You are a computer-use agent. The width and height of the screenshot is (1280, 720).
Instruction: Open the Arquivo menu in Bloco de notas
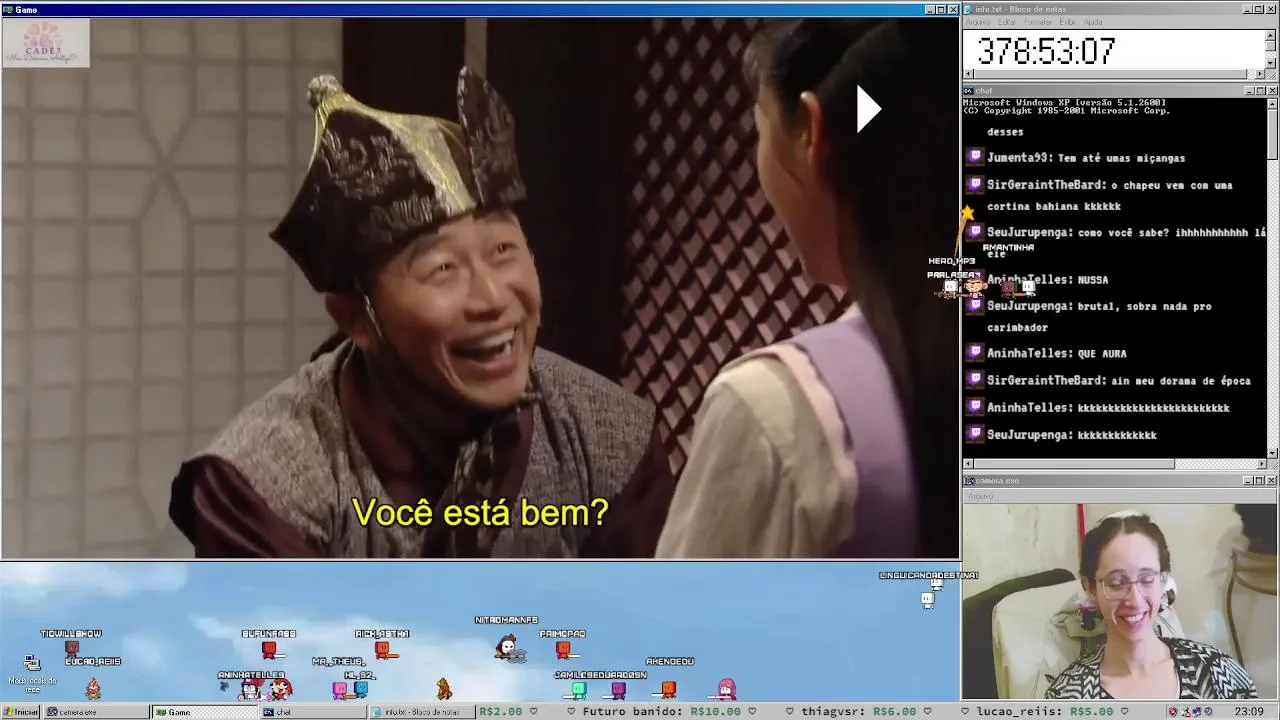point(978,22)
